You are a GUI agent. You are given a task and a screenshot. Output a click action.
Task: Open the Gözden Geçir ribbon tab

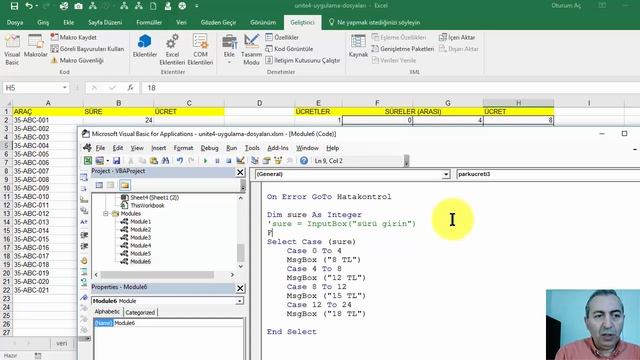(x=218, y=22)
